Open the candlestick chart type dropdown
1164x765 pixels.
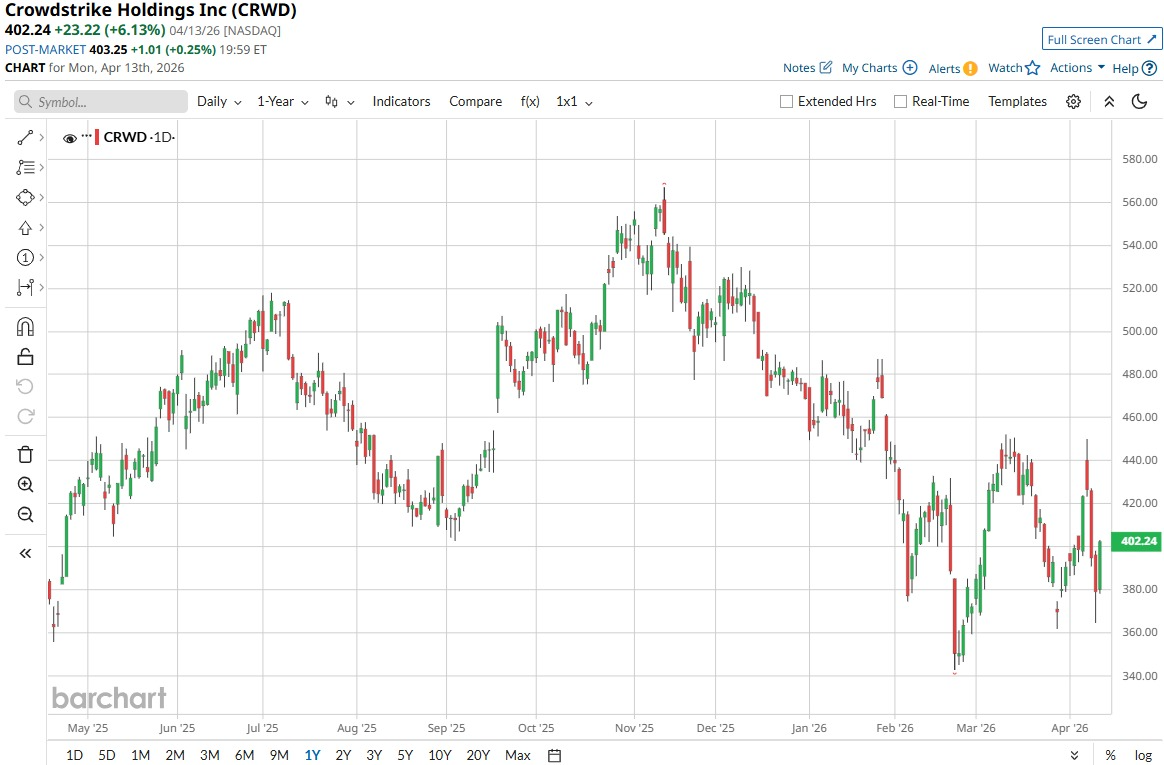pos(339,102)
